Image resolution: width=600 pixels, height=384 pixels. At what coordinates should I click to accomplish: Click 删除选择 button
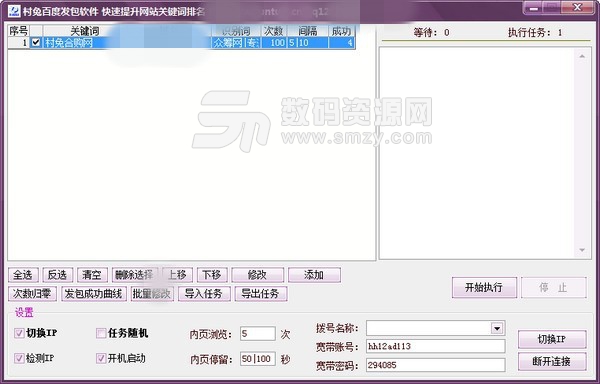pos(135,275)
